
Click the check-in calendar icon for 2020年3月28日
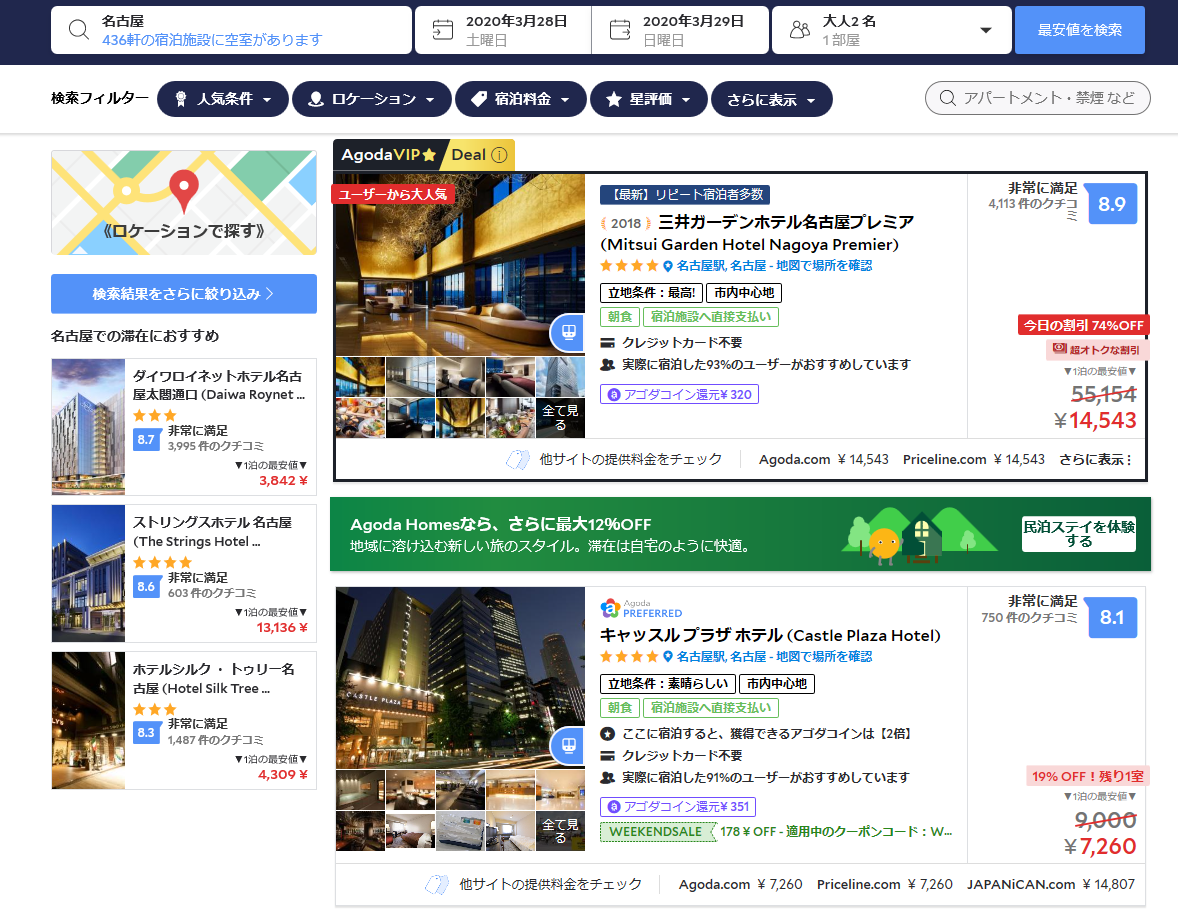443,30
